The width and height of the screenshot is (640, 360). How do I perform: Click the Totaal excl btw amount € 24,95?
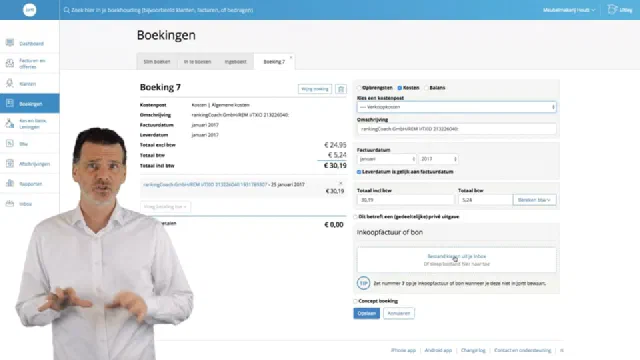[x=335, y=145]
